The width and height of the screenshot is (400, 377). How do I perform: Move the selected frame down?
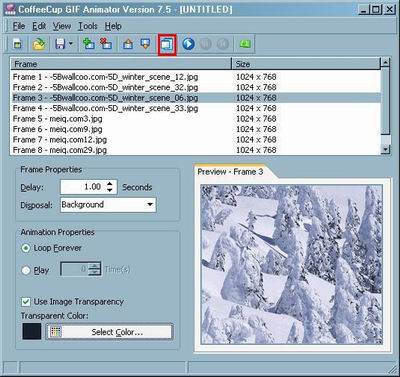pos(145,44)
